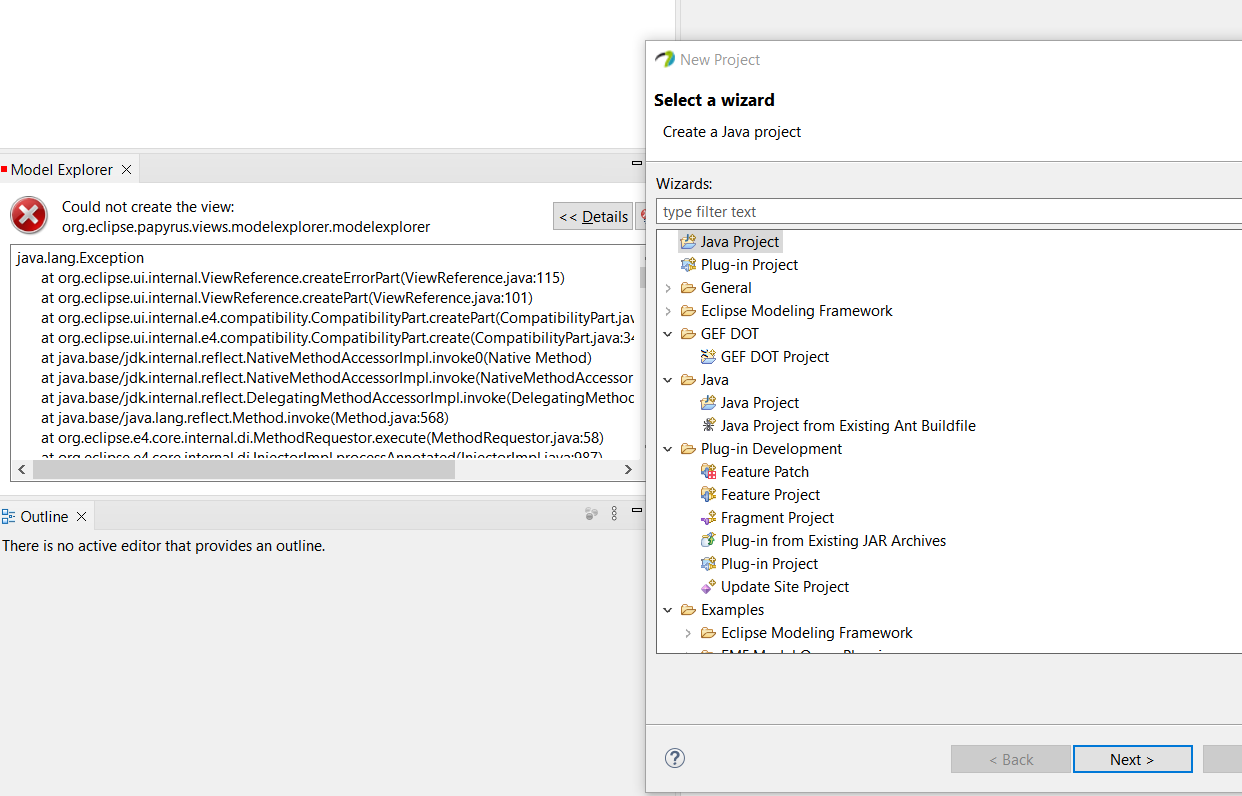
Task: Expand the General wizard category
Action: point(668,288)
